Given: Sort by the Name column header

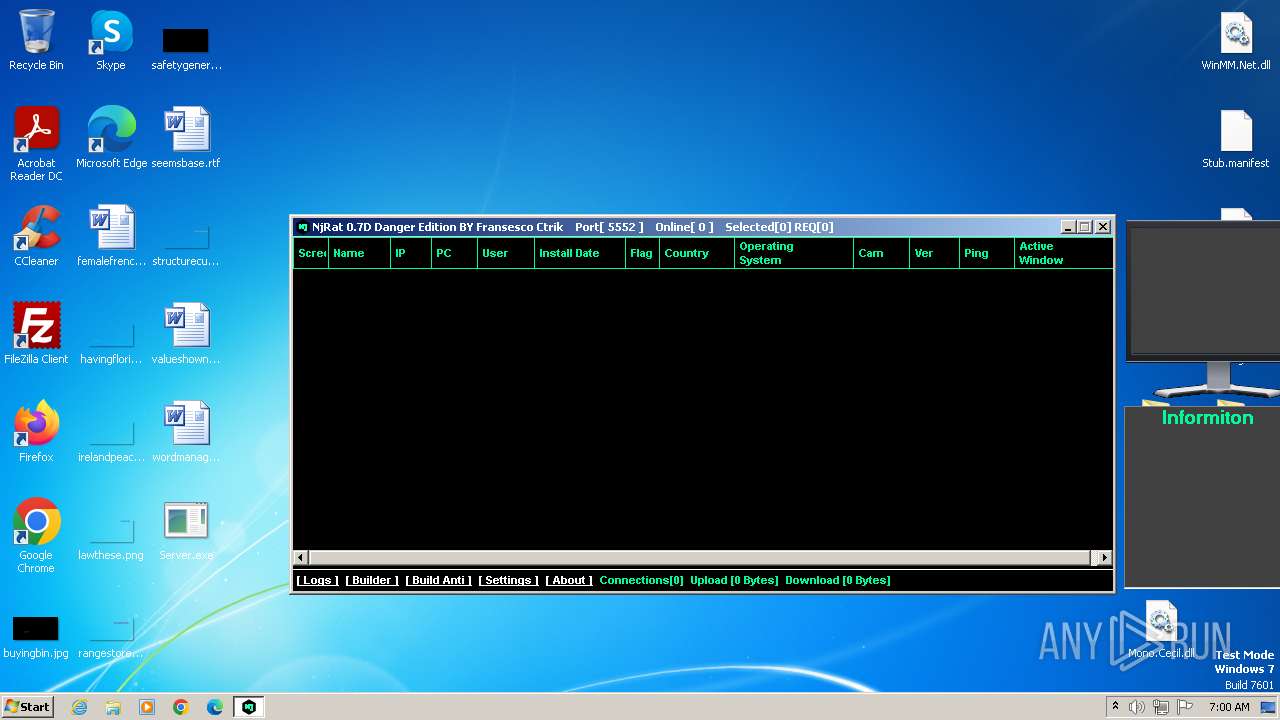Looking at the screenshot, I should coord(359,253).
